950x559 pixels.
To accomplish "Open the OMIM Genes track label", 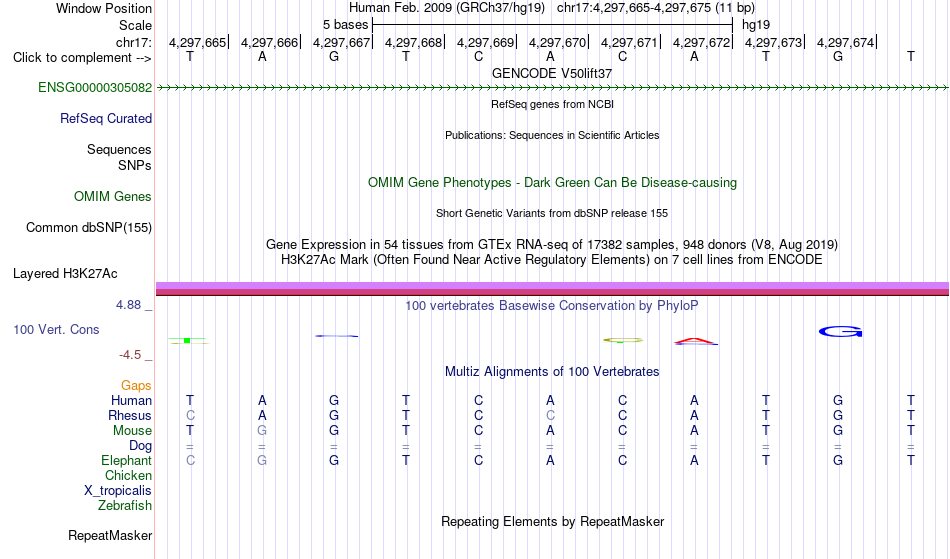I will pyautogui.click(x=113, y=196).
